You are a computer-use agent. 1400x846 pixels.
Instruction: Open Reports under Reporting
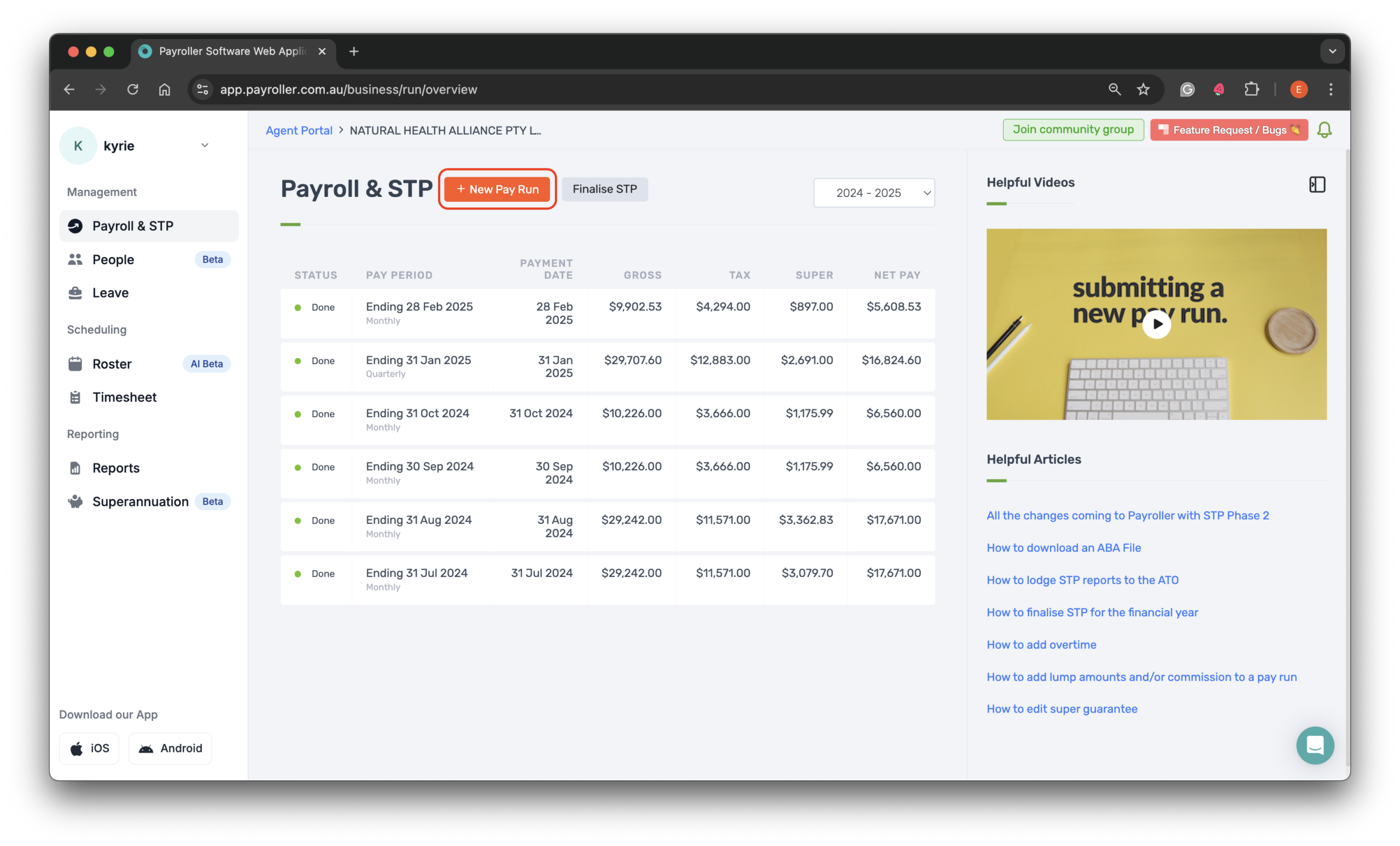[x=116, y=468]
